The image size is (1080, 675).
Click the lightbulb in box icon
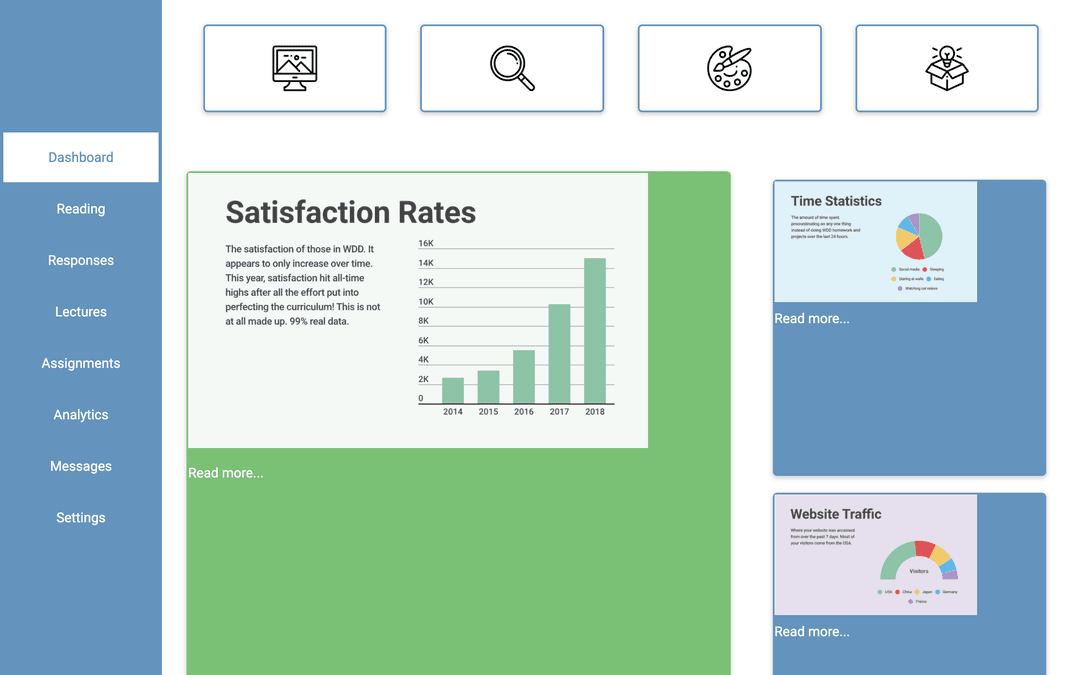click(946, 68)
